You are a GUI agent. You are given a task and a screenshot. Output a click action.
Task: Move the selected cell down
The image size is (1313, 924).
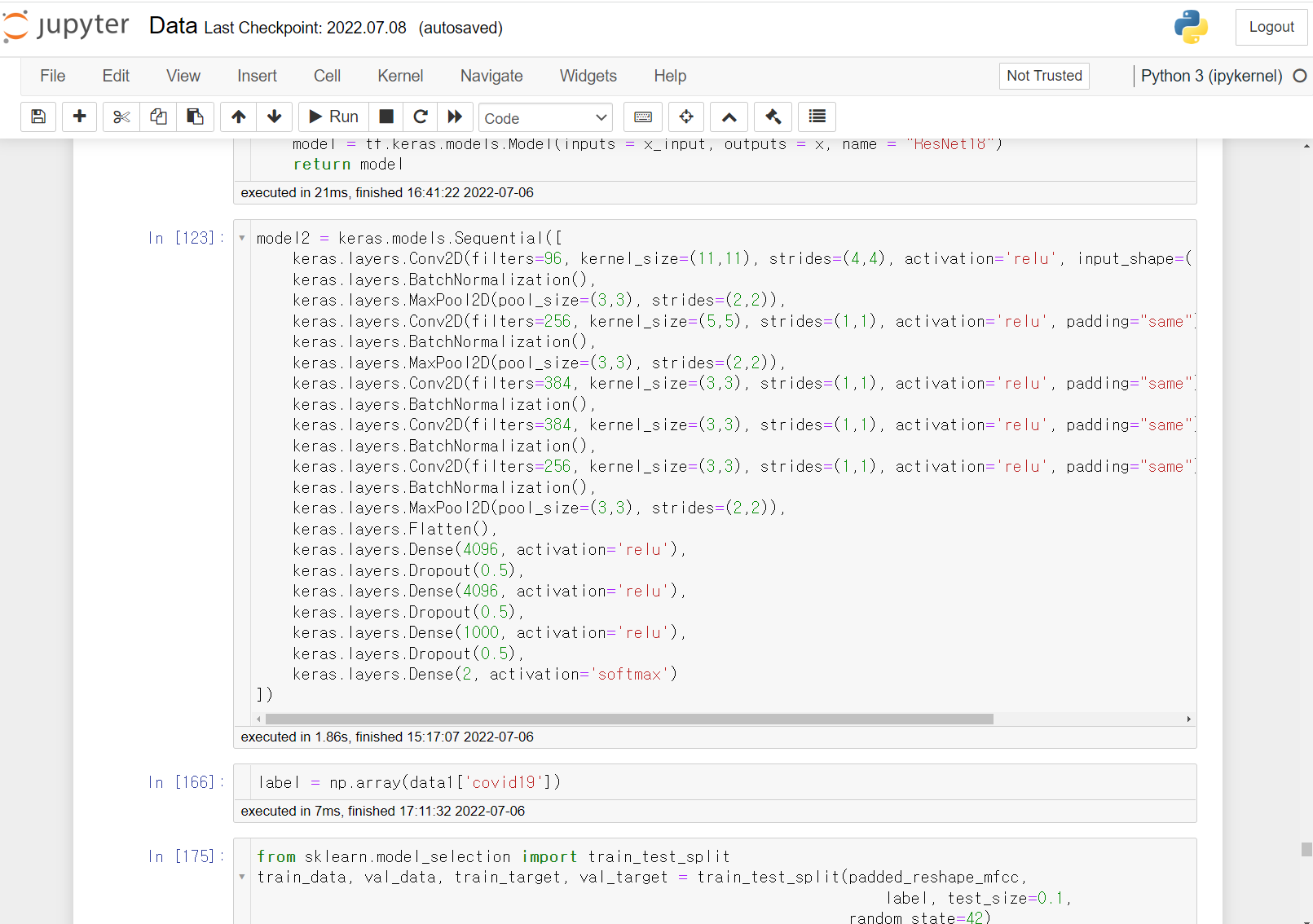click(x=274, y=117)
